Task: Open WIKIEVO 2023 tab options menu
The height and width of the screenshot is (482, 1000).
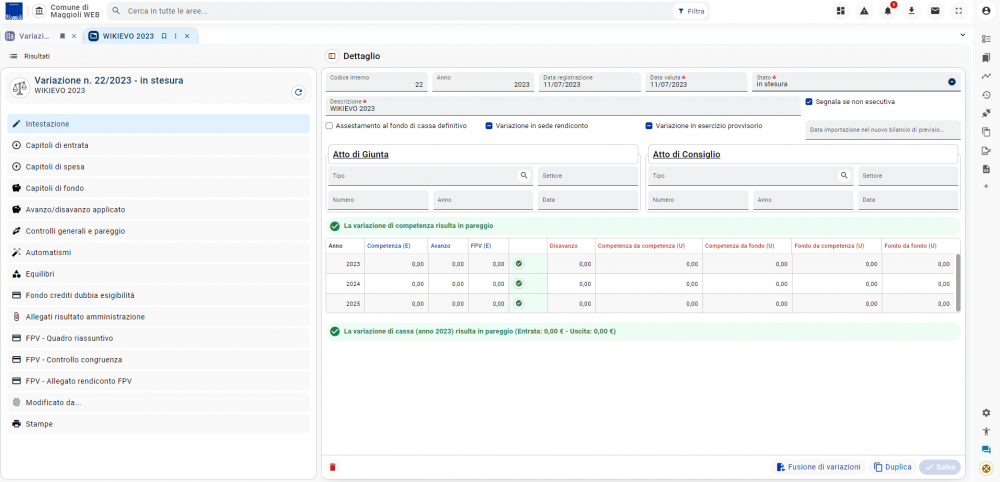Action: click(175, 36)
